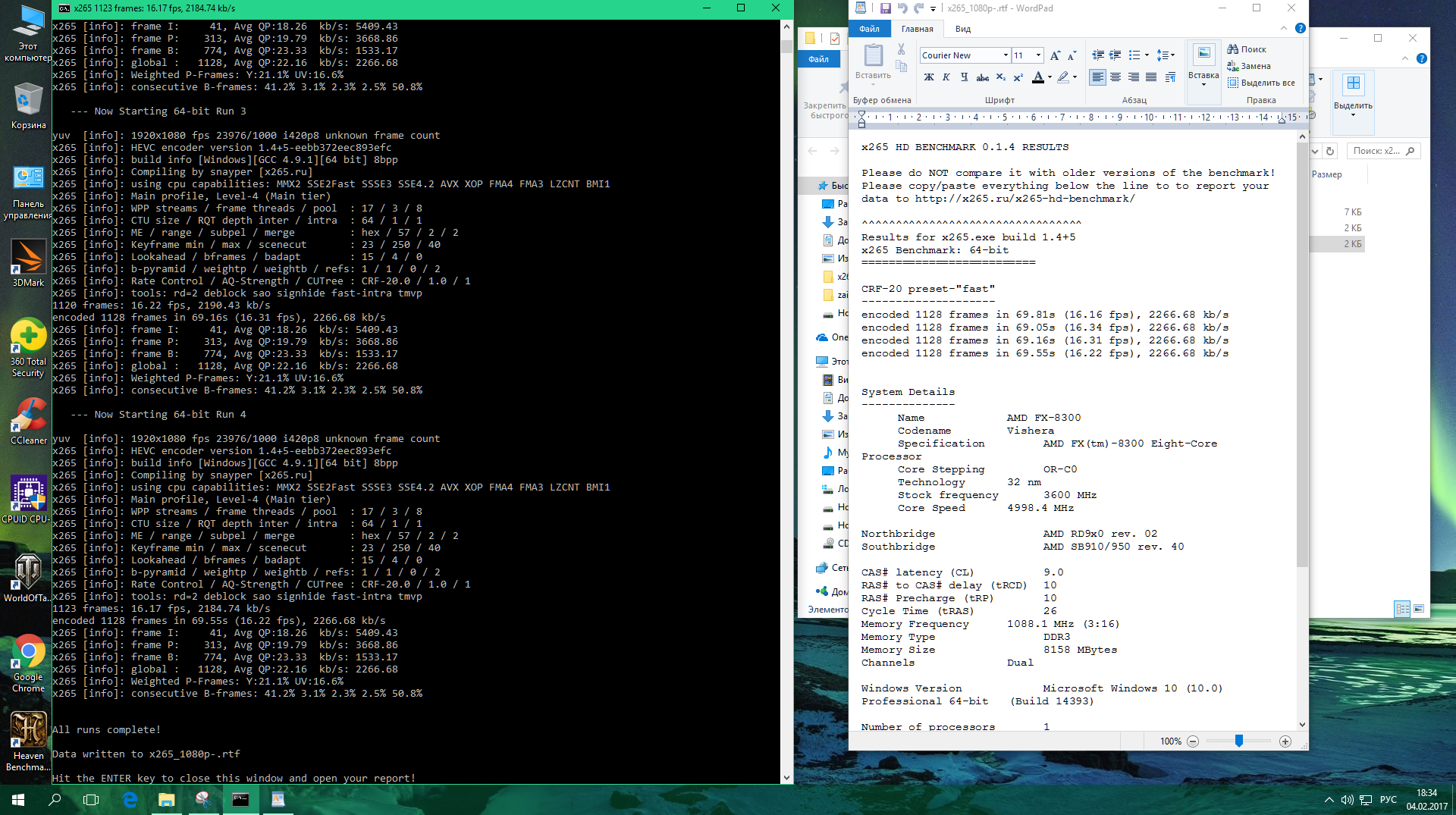Viewport: 1456px width, 815px height.
Task: Save the WordPad document via the floppy icon
Action: tap(885, 8)
